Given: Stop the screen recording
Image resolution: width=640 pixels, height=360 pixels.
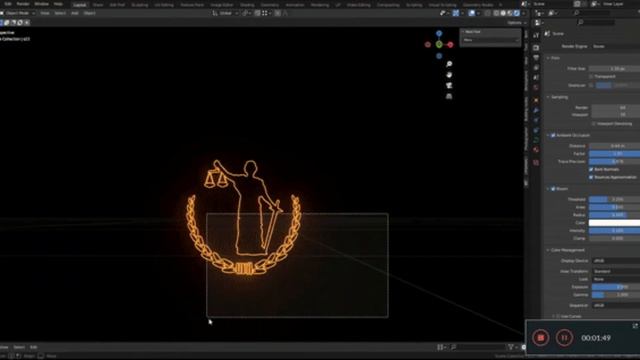Looking at the screenshot, I should point(540,338).
